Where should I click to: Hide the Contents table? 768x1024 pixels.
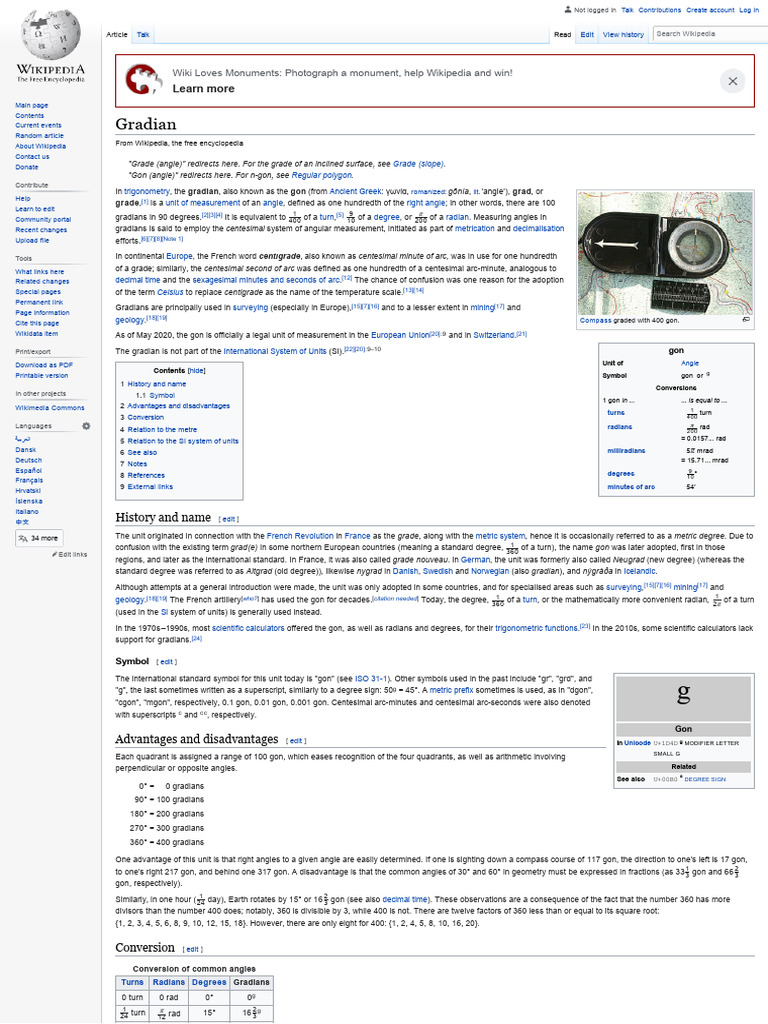[196, 370]
